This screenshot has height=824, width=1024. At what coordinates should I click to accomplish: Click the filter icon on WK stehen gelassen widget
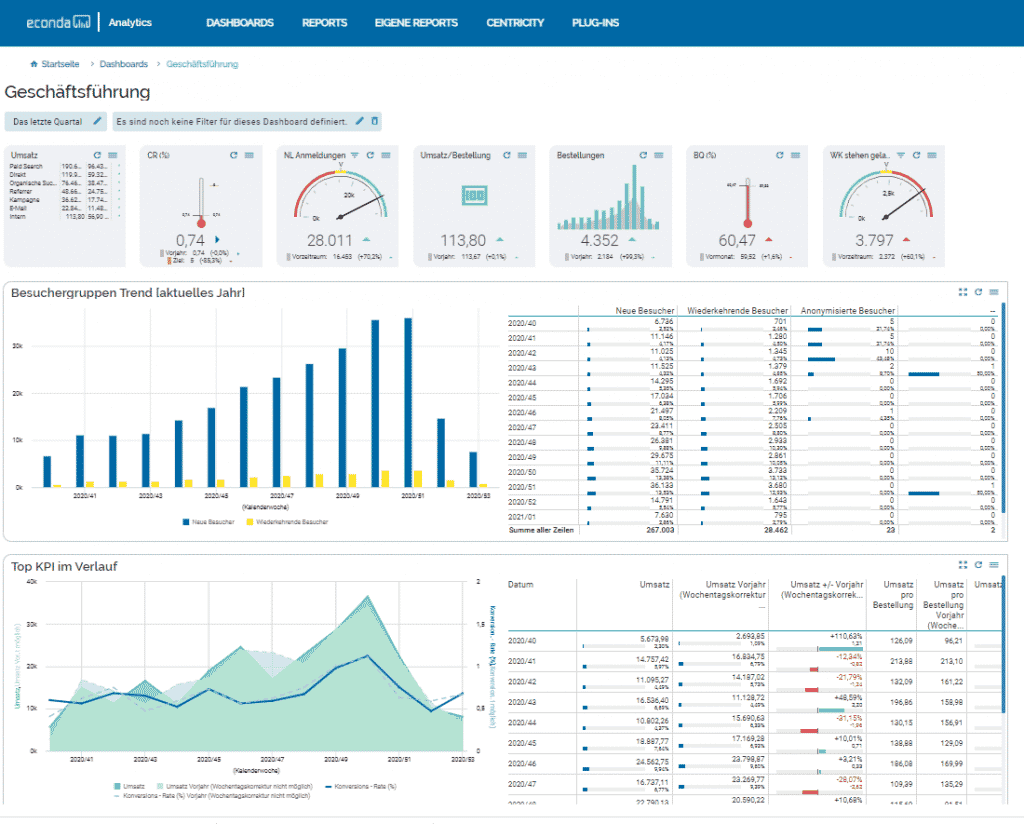coord(900,155)
